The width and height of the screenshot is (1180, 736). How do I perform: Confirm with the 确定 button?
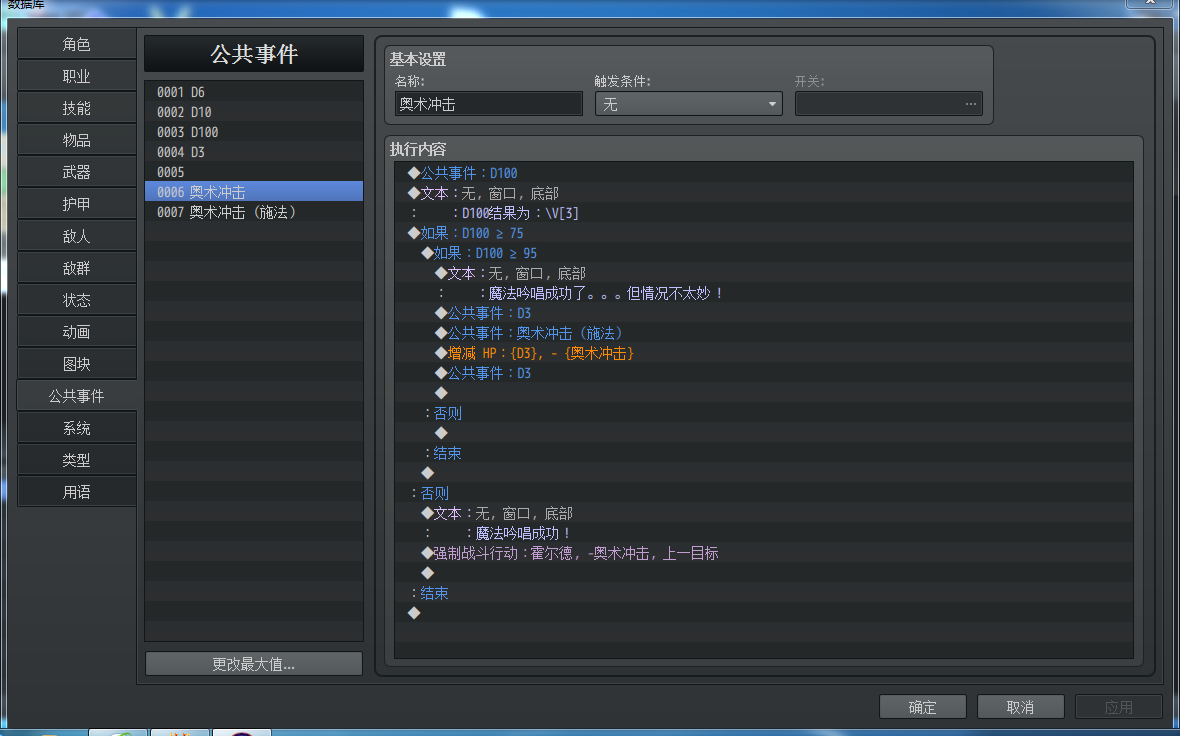[x=923, y=707]
